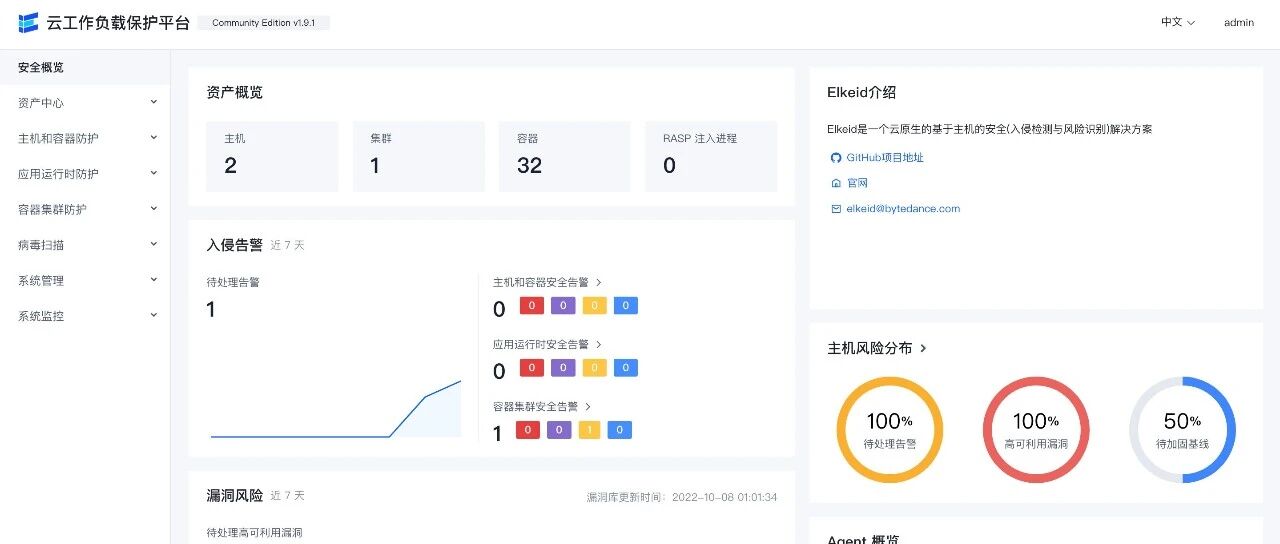This screenshot has width=1280, height=544.
Task: Click purple badge in 应用运行时安全告警 row
Action: point(562,368)
